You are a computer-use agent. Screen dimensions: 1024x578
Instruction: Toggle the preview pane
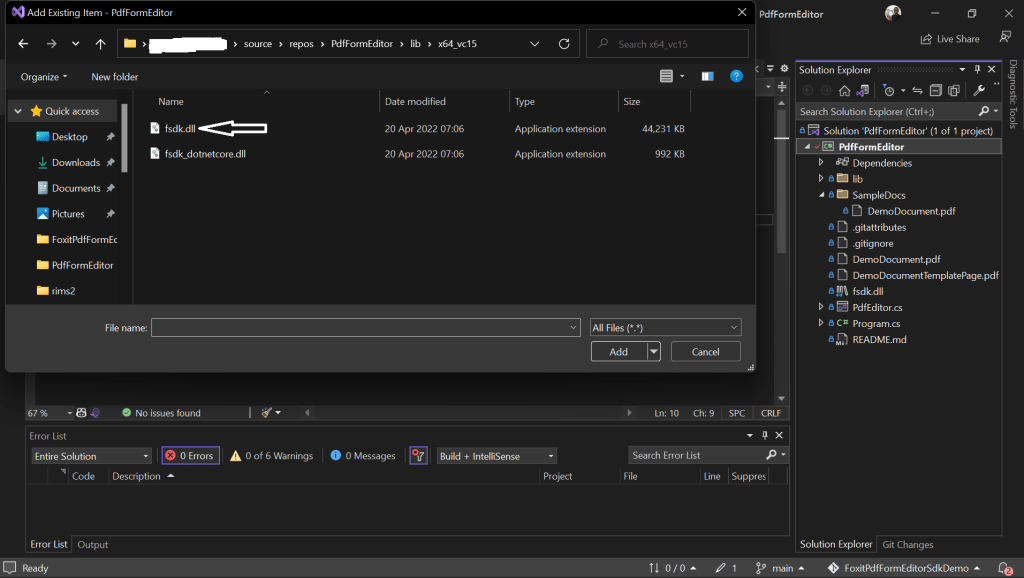click(707, 76)
